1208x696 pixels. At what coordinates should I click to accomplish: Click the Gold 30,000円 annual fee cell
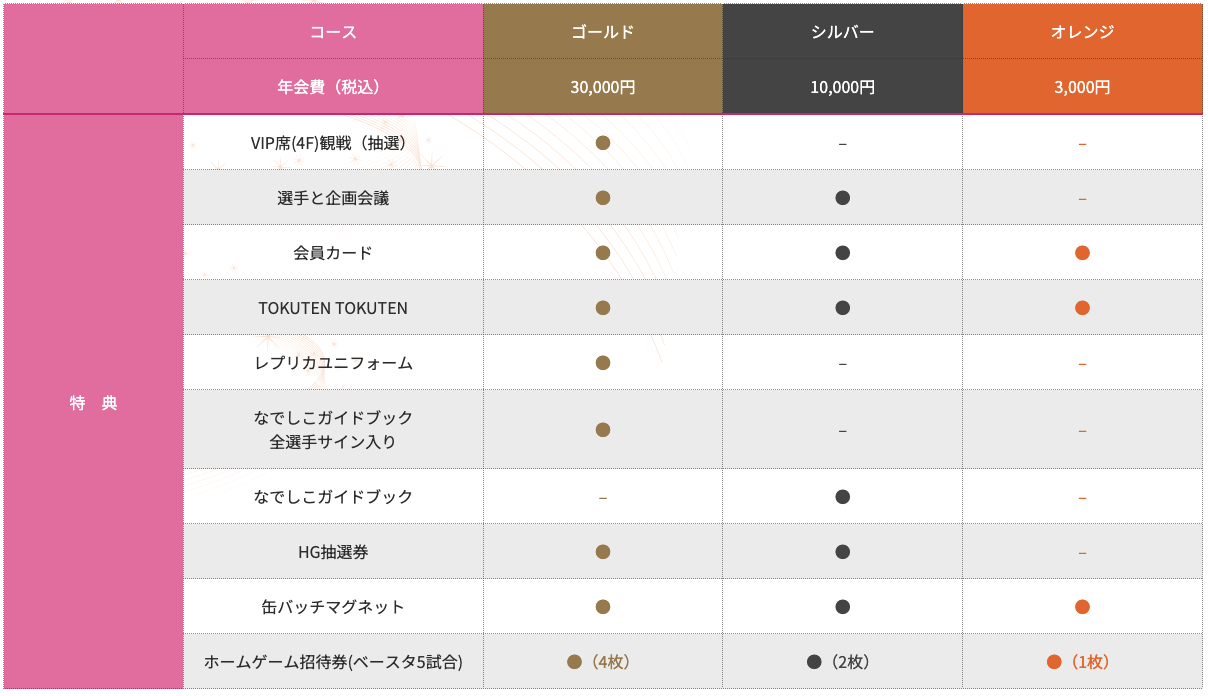[603, 87]
